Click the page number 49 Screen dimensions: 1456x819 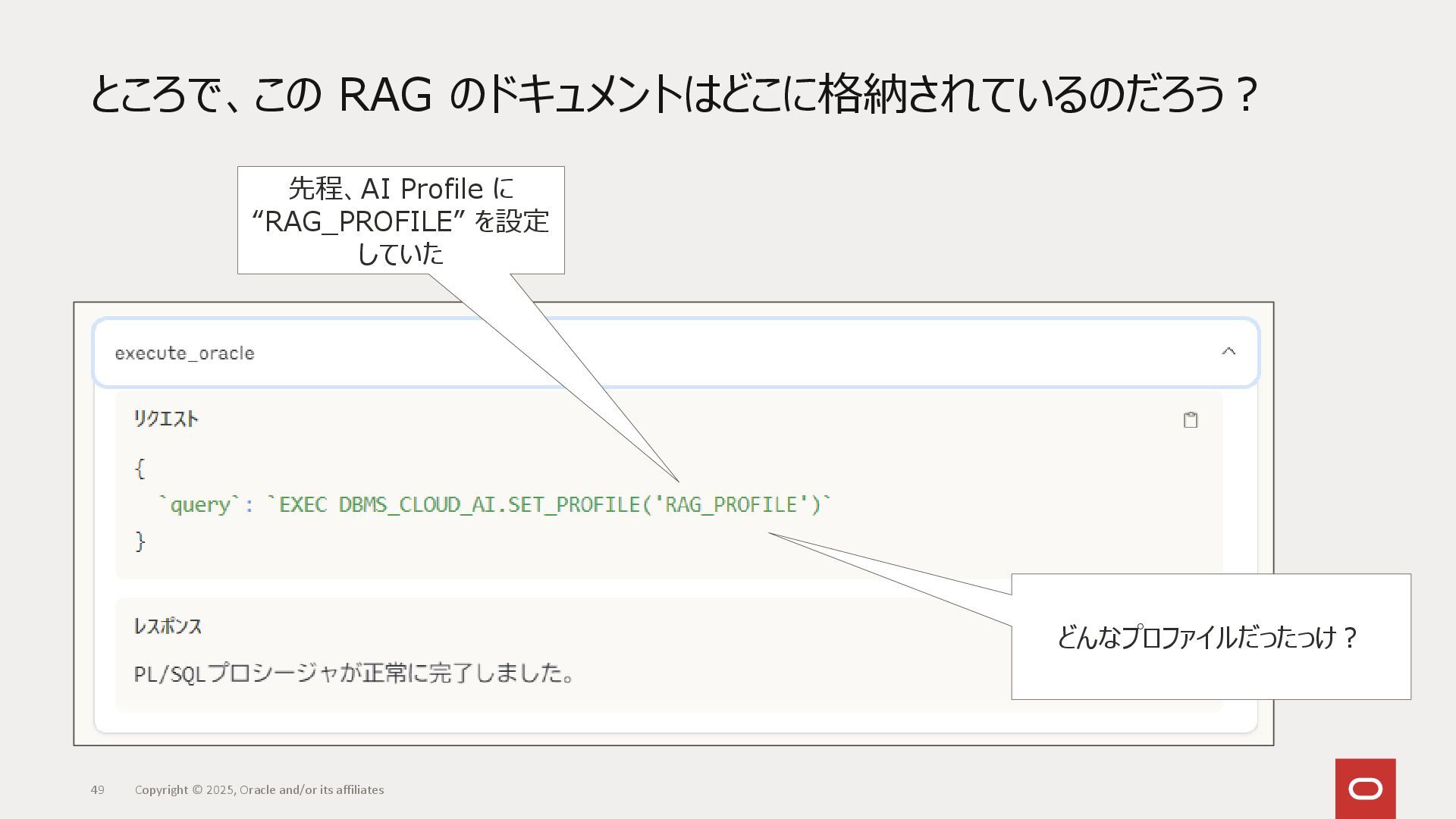coord(98,789)
